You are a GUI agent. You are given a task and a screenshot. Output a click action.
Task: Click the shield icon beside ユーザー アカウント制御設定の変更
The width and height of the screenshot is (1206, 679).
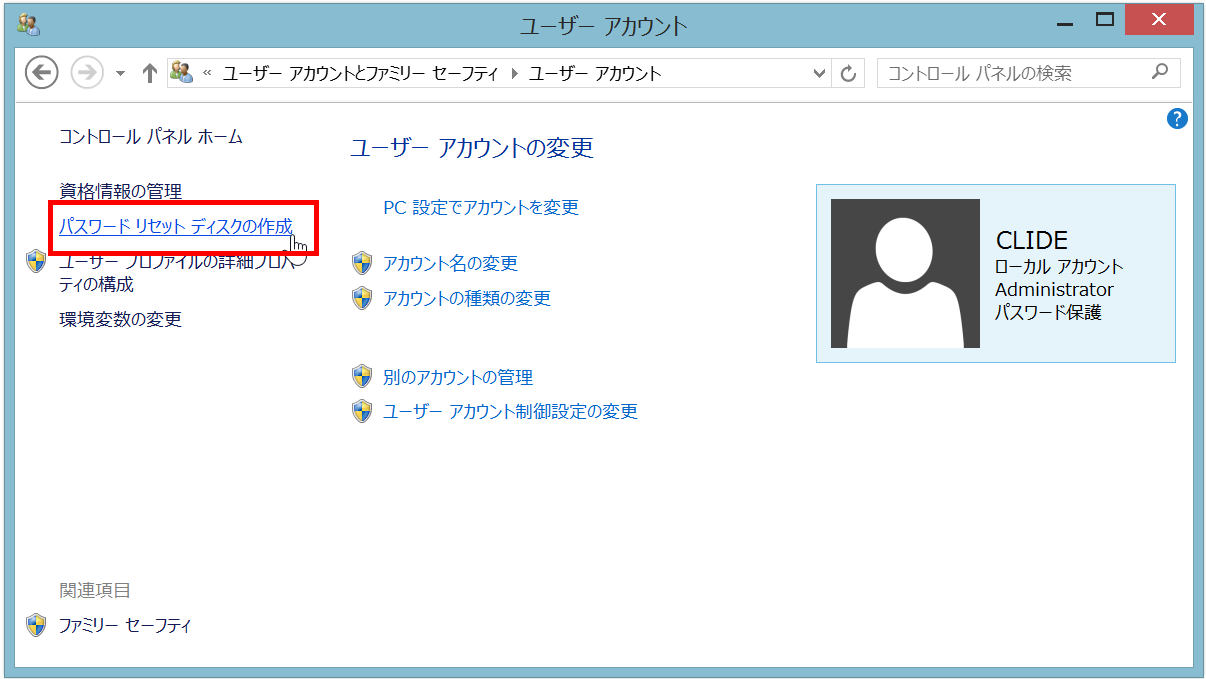coord(362,411)
